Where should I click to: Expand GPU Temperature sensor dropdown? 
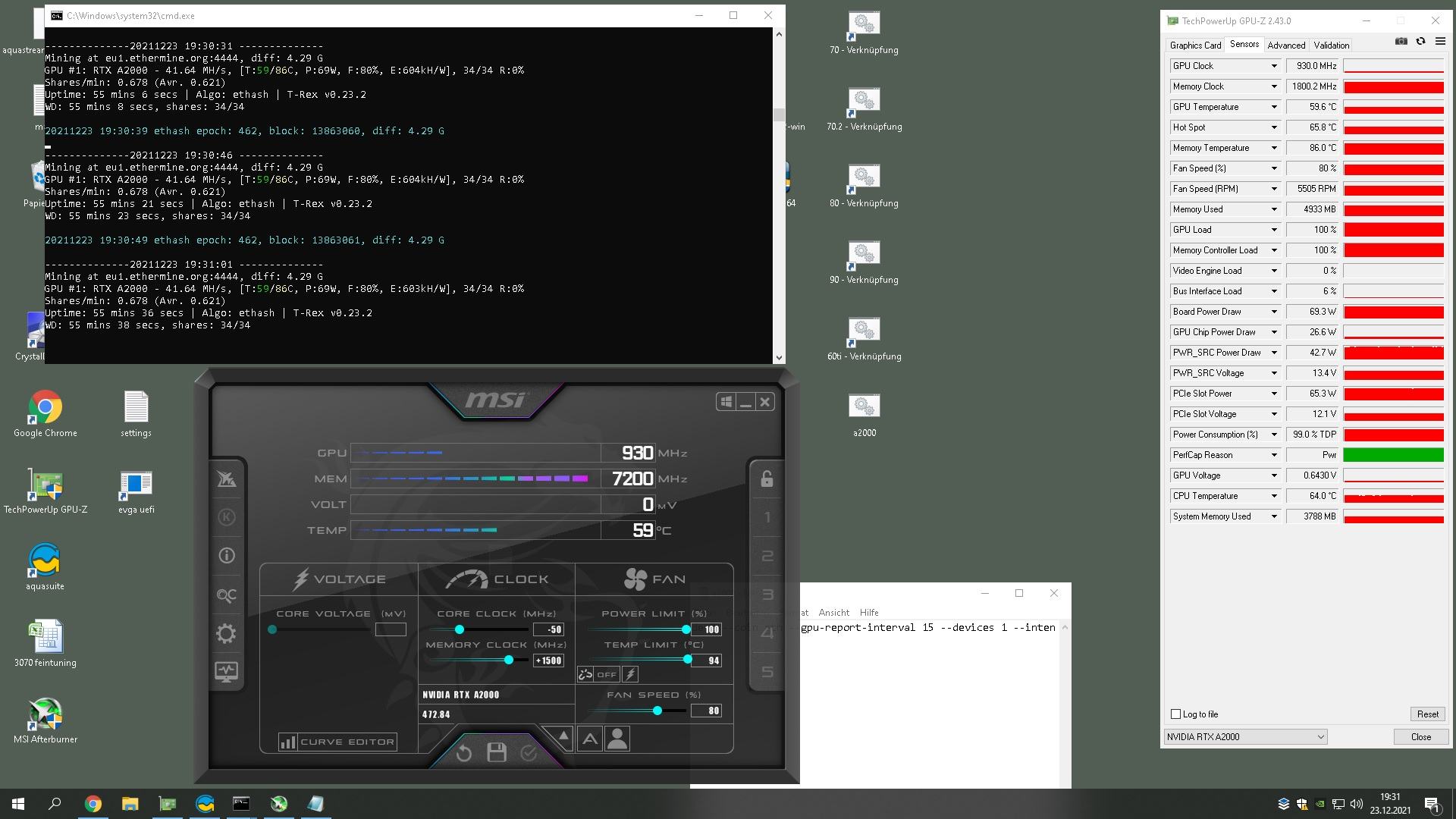1274,107
